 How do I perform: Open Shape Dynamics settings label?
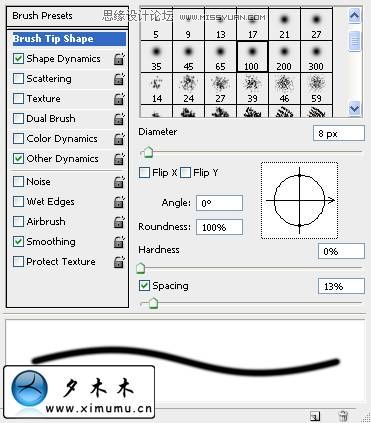[63, 59]
